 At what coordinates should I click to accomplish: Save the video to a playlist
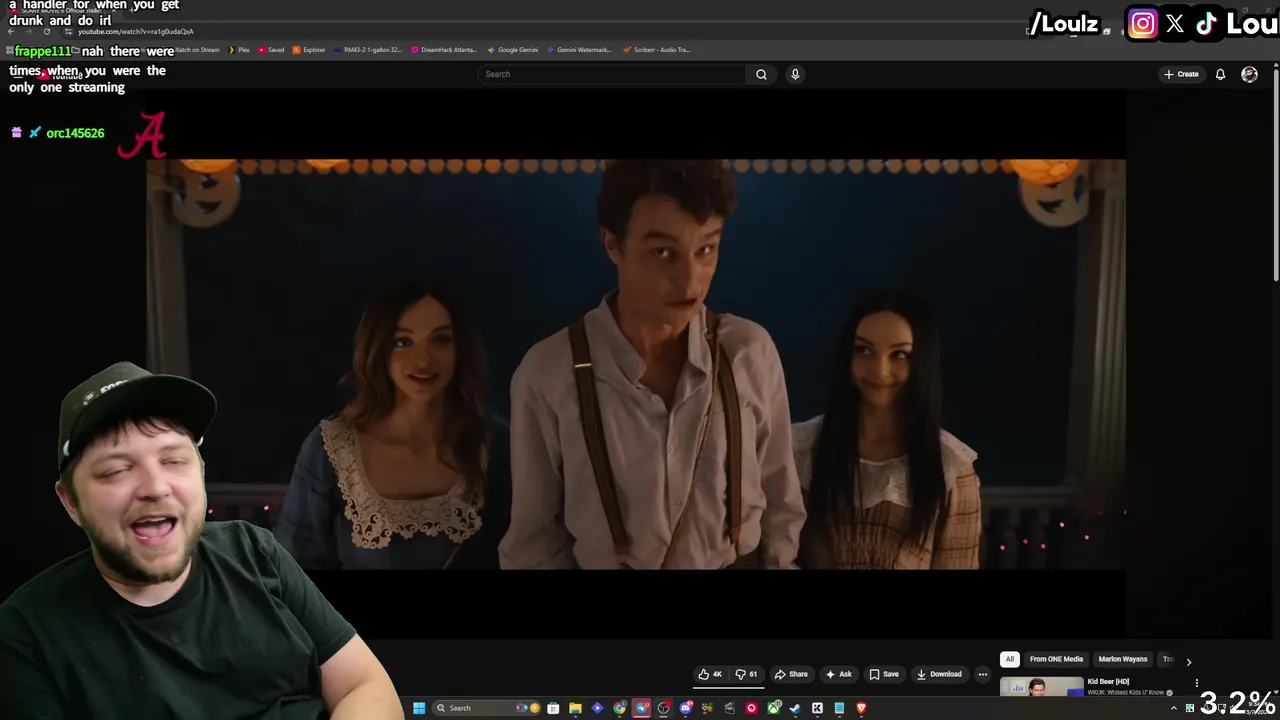pos(884,674)
